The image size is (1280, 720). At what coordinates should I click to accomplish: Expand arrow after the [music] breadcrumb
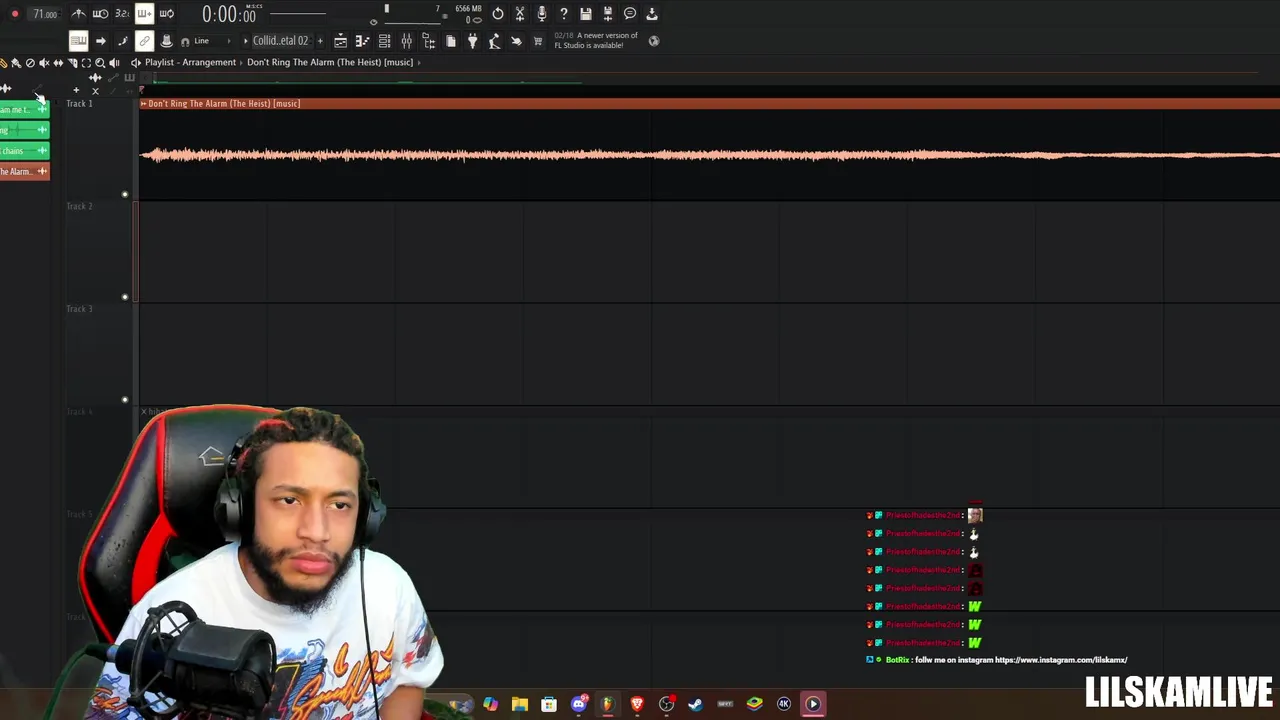click(419, 62)
